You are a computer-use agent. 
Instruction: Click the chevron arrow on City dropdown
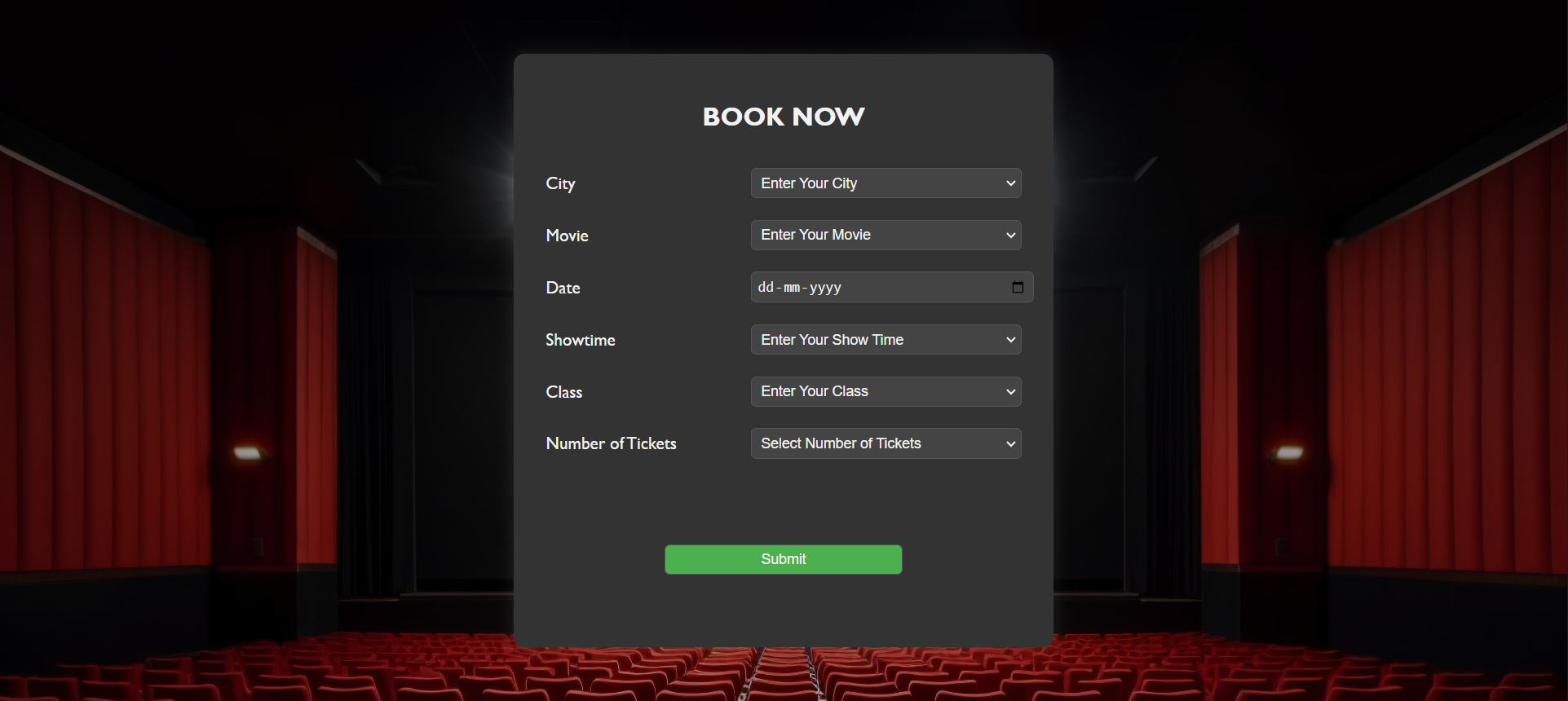[1011, 183]
